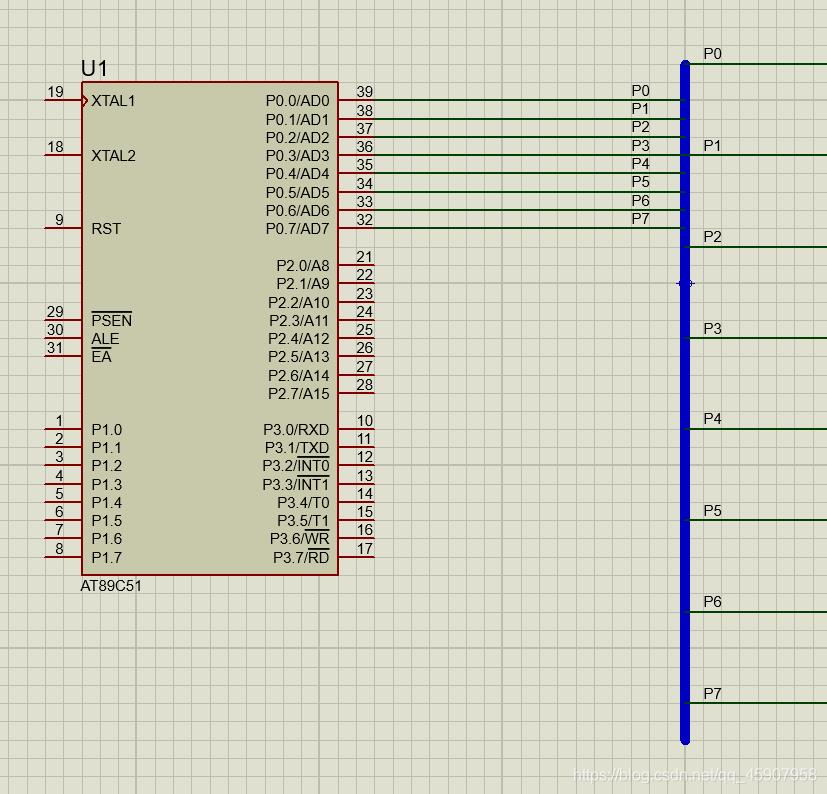Select pin number 21 at P2.0/A8

pyautogui.click(x=364, y=257)
